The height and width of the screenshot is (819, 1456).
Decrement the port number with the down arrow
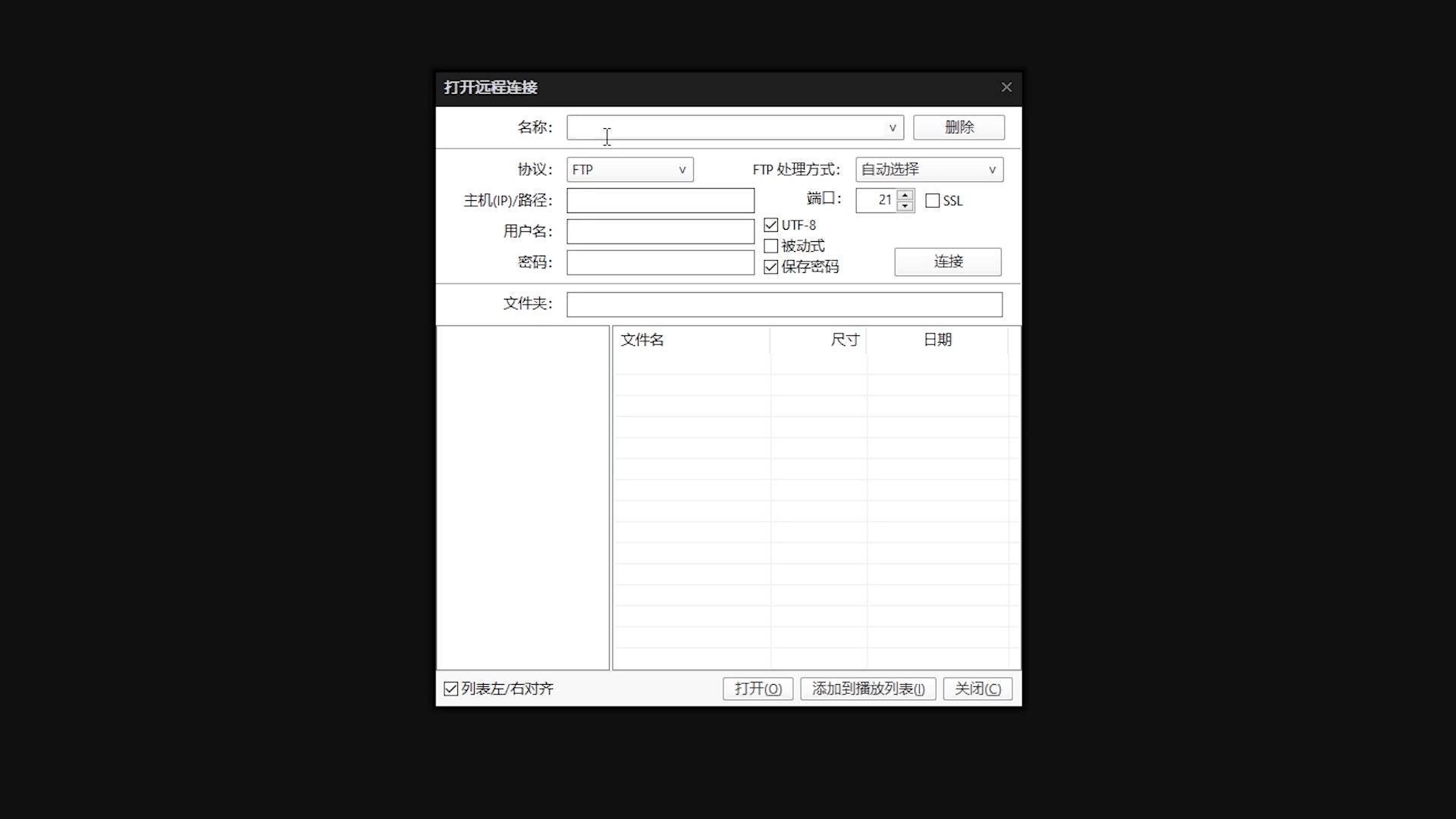tap(904, 206)
